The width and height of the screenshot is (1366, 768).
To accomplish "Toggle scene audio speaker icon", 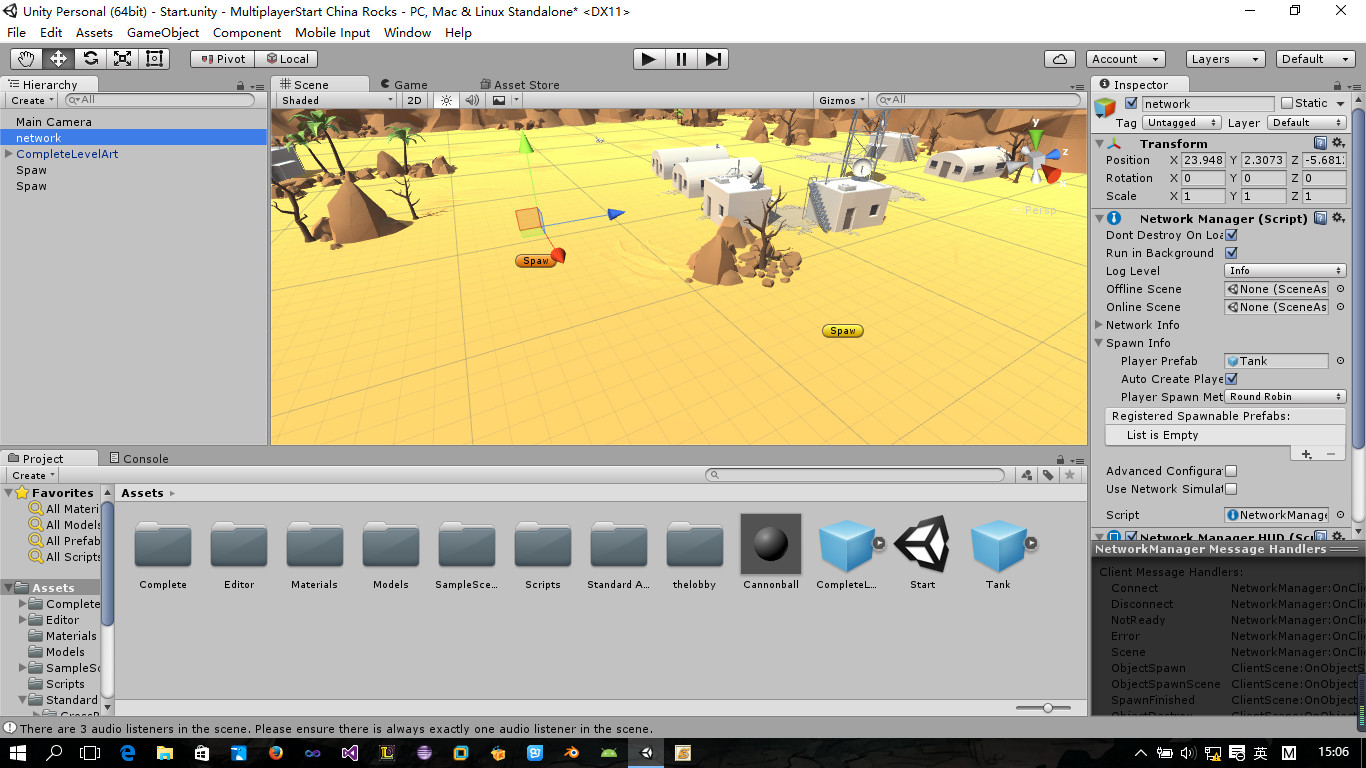I will [472, 100].
